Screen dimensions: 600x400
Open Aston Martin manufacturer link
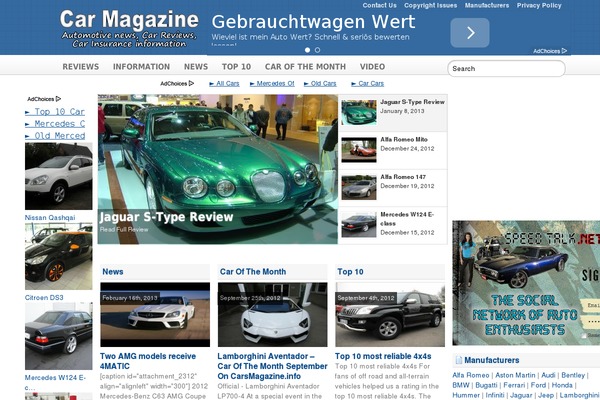[515, 375]
